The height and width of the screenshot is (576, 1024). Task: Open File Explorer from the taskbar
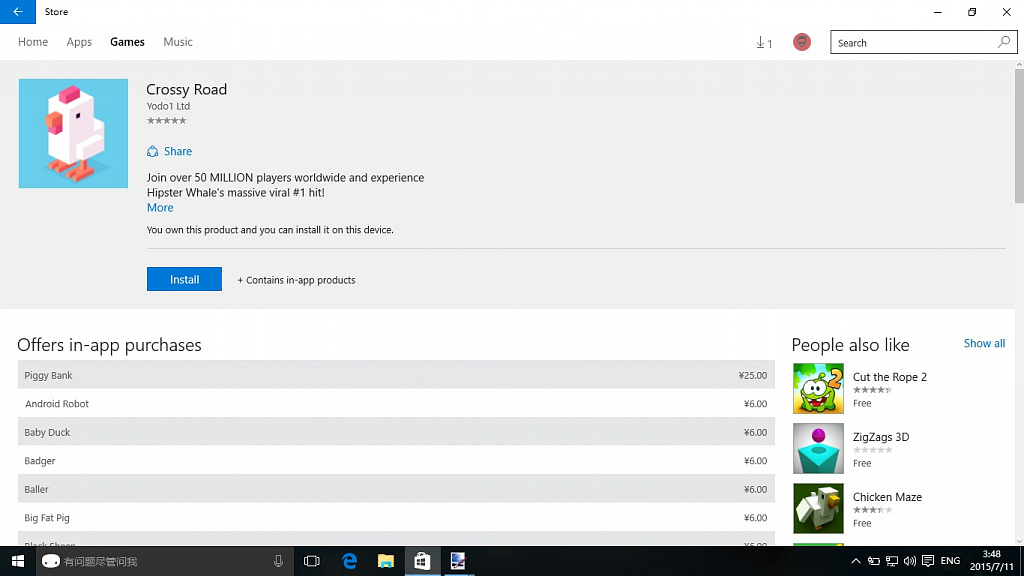(386, 561)
